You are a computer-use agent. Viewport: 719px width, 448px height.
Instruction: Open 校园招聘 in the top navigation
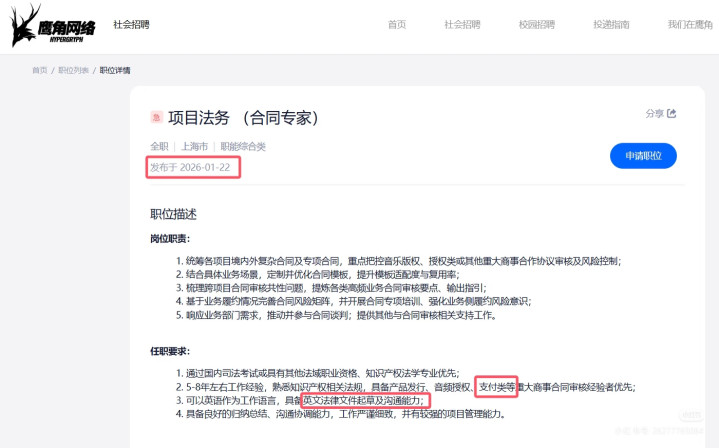(x=536, y=25)
